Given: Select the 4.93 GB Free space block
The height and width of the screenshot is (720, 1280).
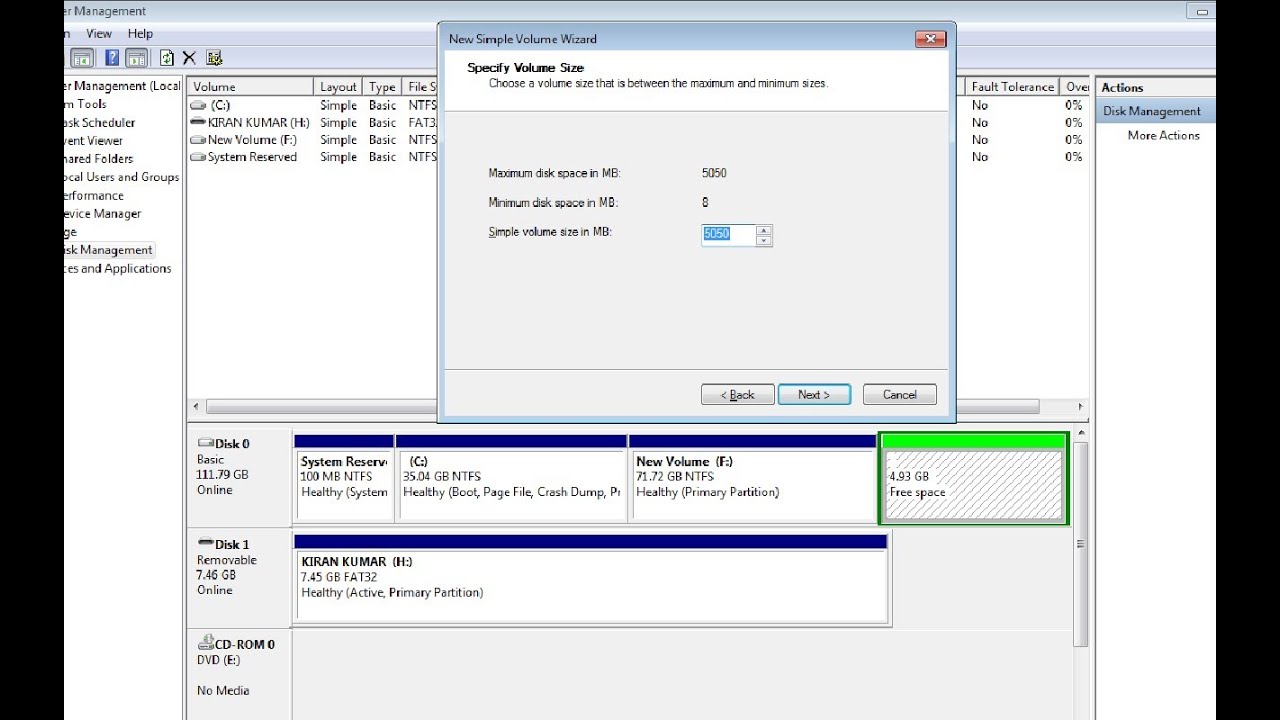Looking at the screenshot, I should 974,478.
